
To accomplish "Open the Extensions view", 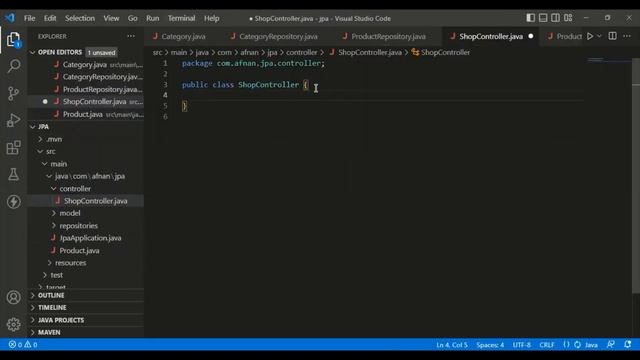I will click(13, 147).
